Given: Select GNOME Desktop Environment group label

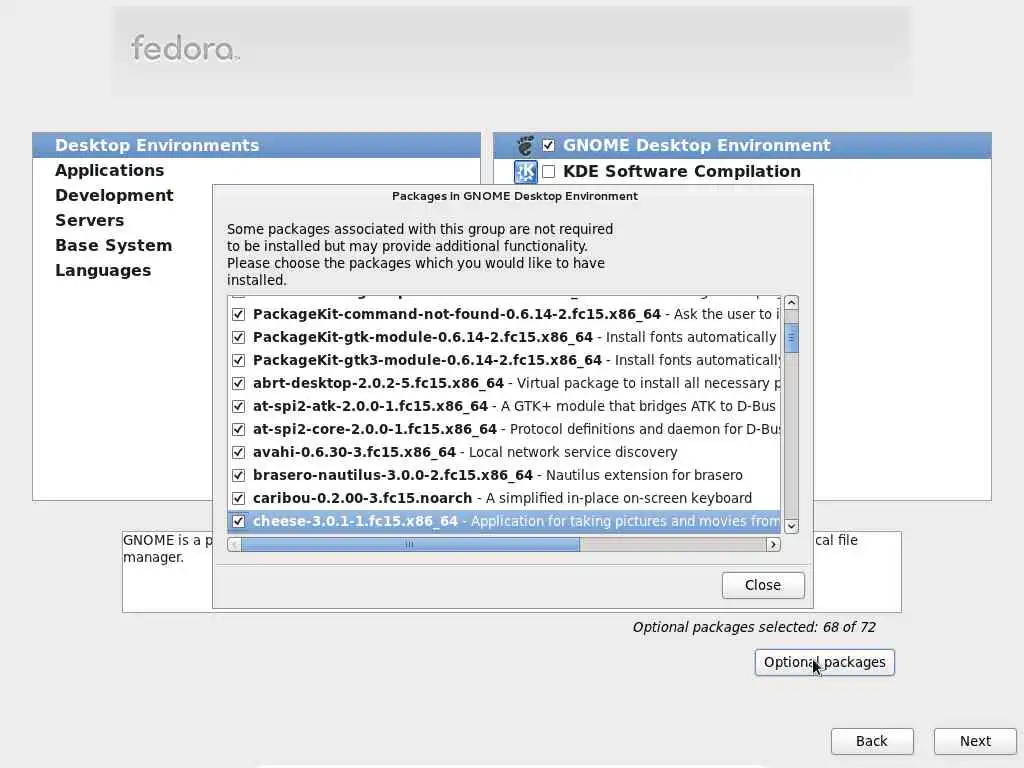Looking at the screenshot, I should [x=697, y=145].
